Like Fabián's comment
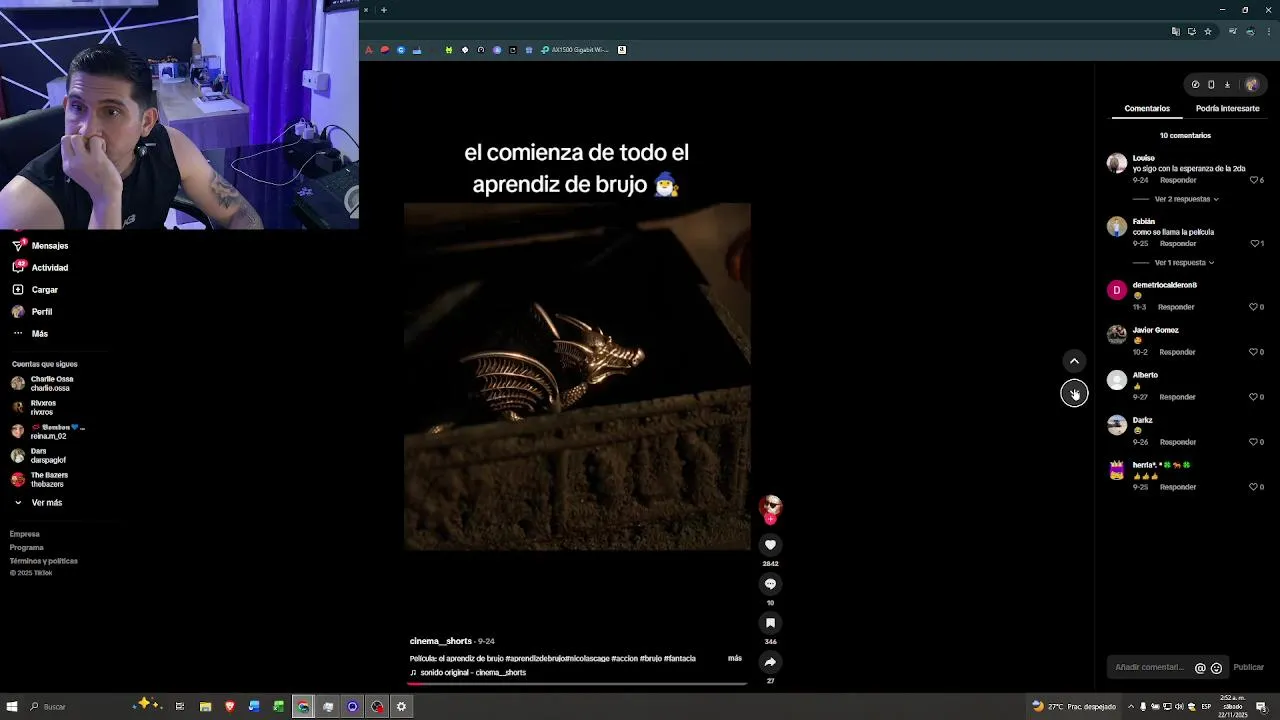The width and height of the screenshot is (1280, 720). [x=1257, y=243]
